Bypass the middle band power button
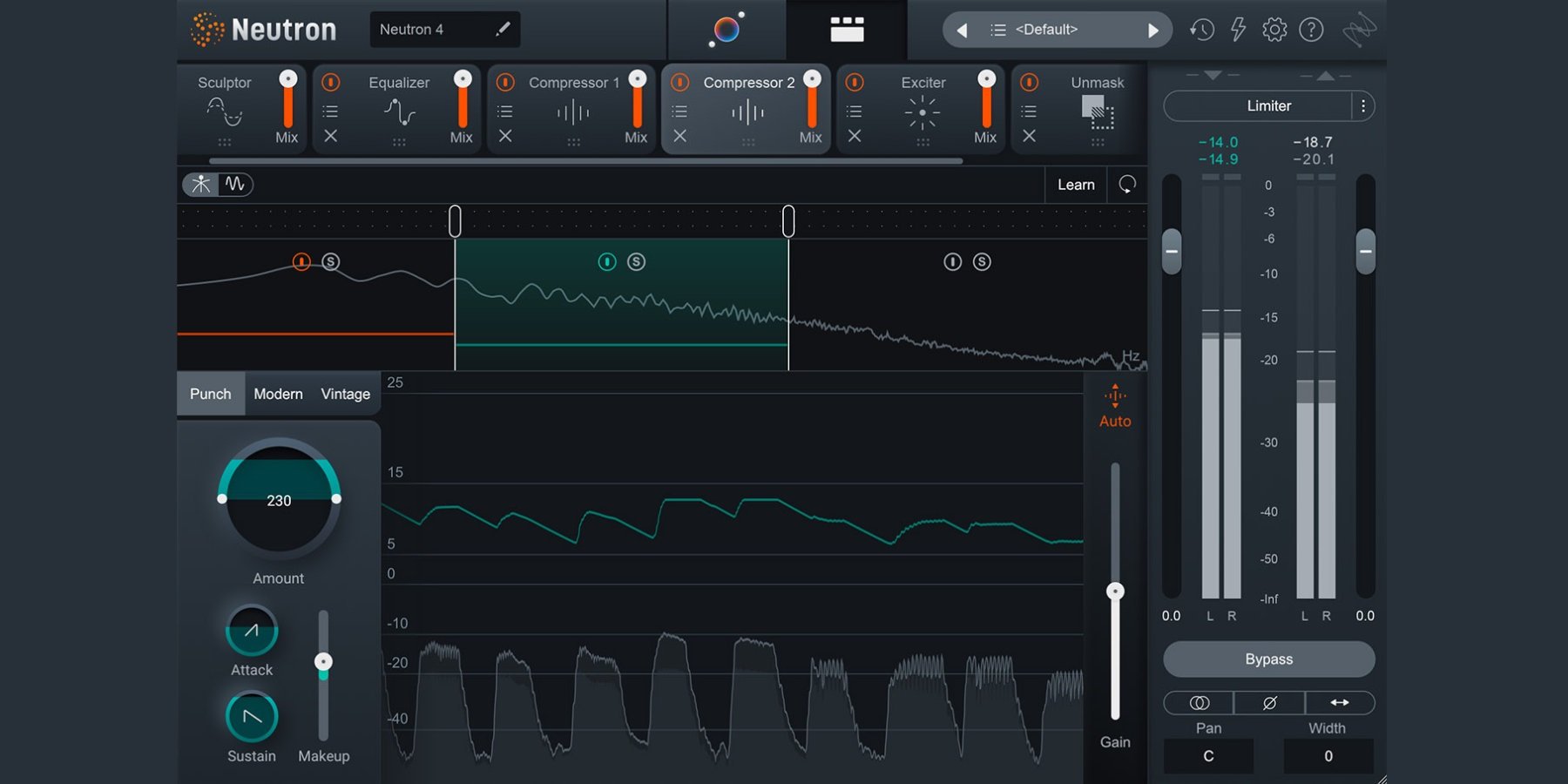This screenshot has height=784, width=1568. point(607,262)
